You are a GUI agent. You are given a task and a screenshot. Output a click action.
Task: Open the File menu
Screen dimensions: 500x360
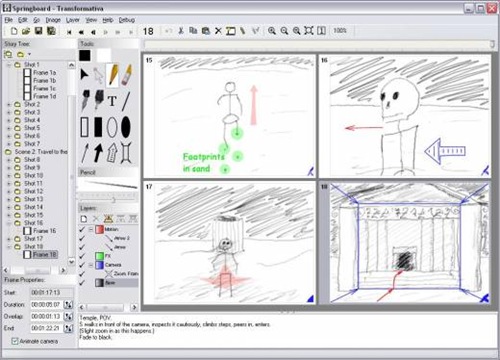click(8, 20)
